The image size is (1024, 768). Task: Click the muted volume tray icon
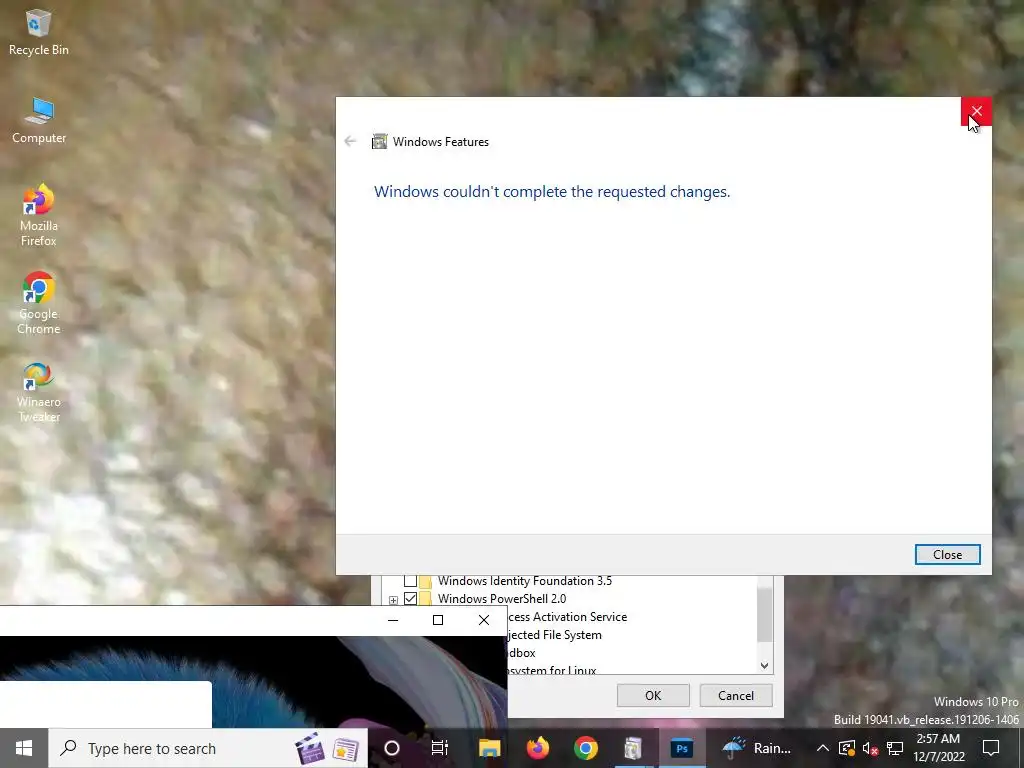click(x=871, y=748)
